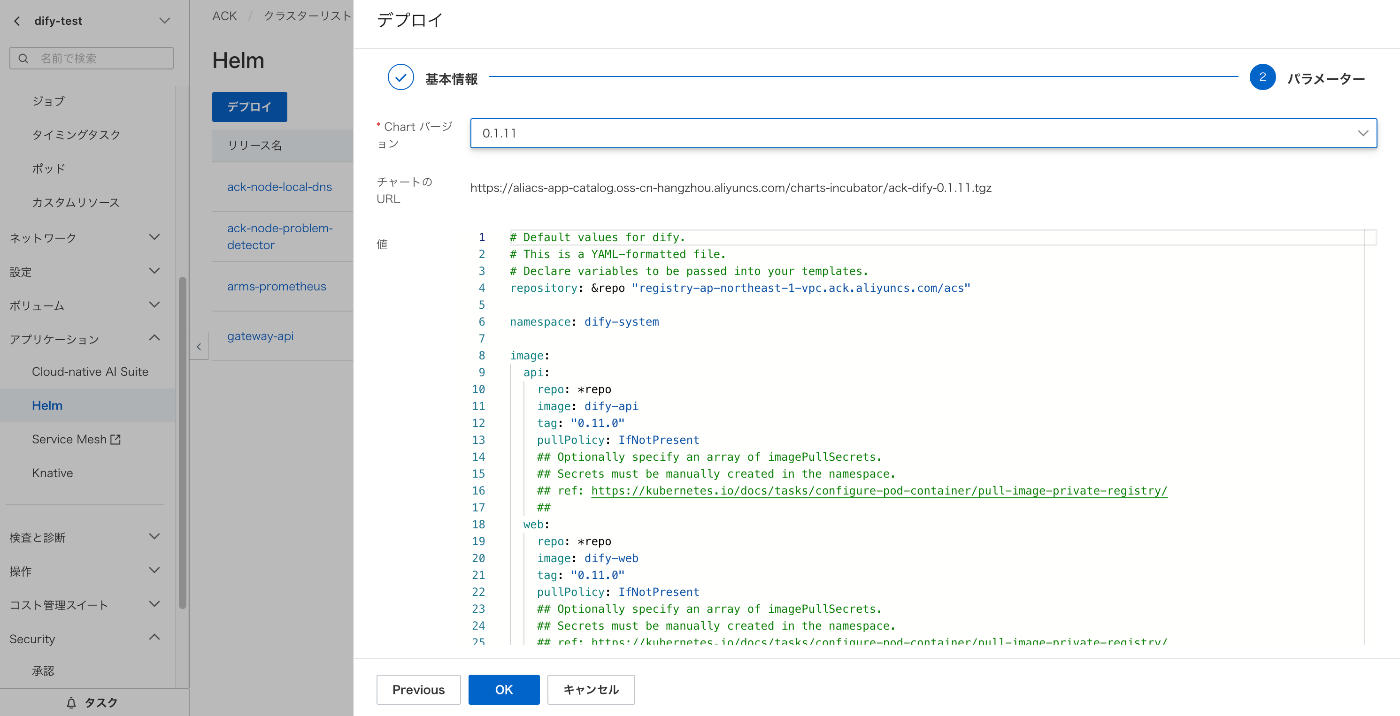Click the Service Mesh external-link icon
This screenshot has height=716, width=1400.
click(115, 439)
